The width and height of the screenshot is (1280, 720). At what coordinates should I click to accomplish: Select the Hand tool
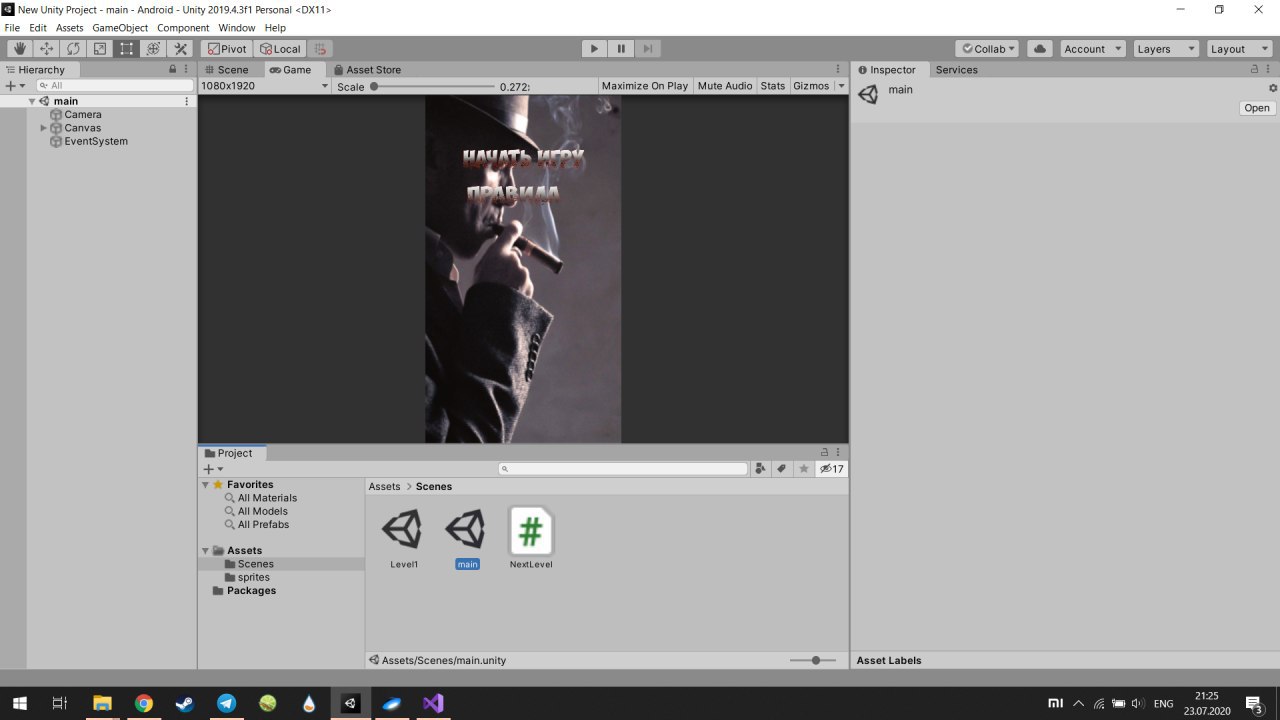[19, 49]
